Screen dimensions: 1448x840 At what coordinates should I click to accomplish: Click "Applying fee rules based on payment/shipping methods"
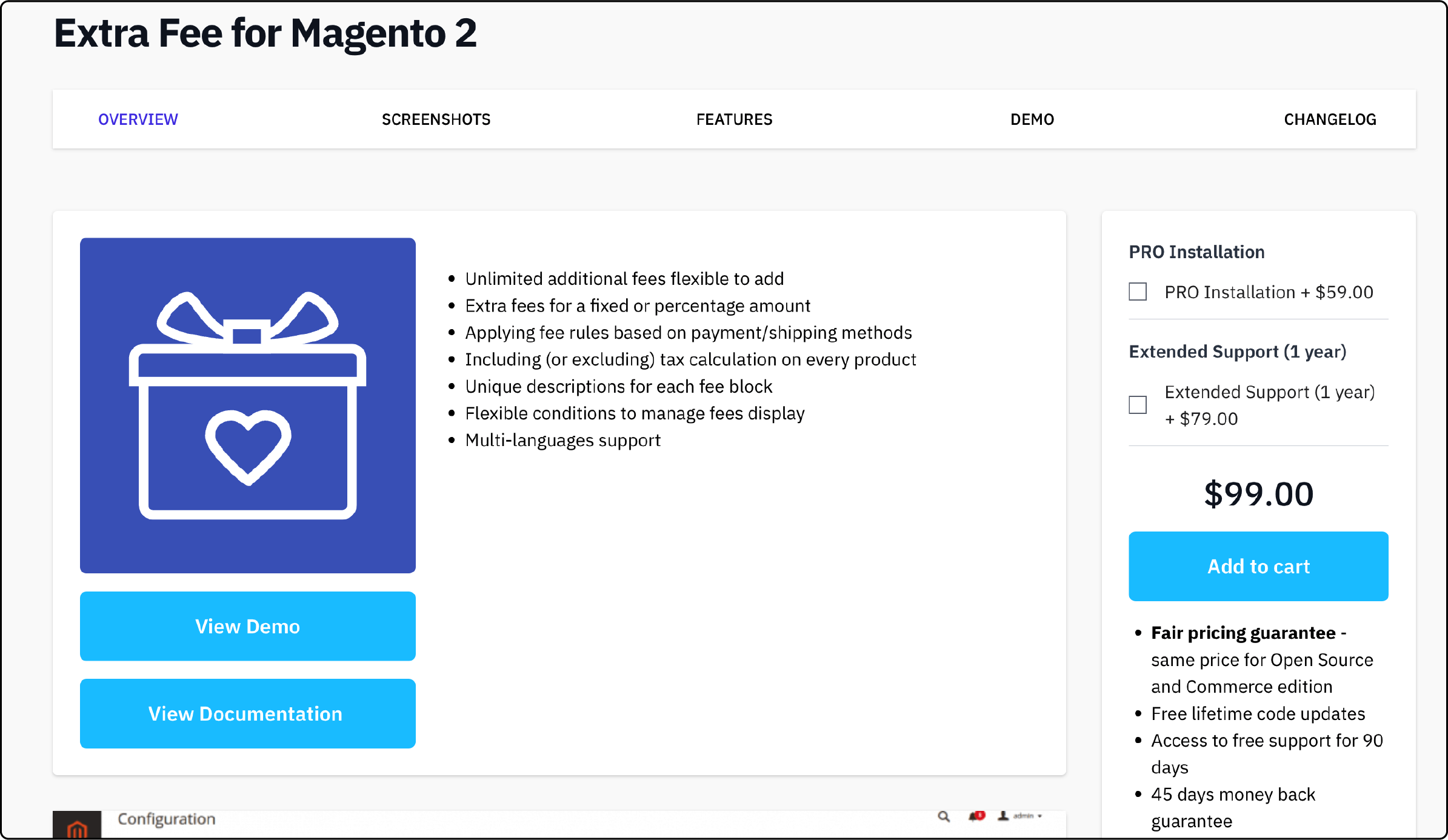pyautogui.click(x=689, y=332)
